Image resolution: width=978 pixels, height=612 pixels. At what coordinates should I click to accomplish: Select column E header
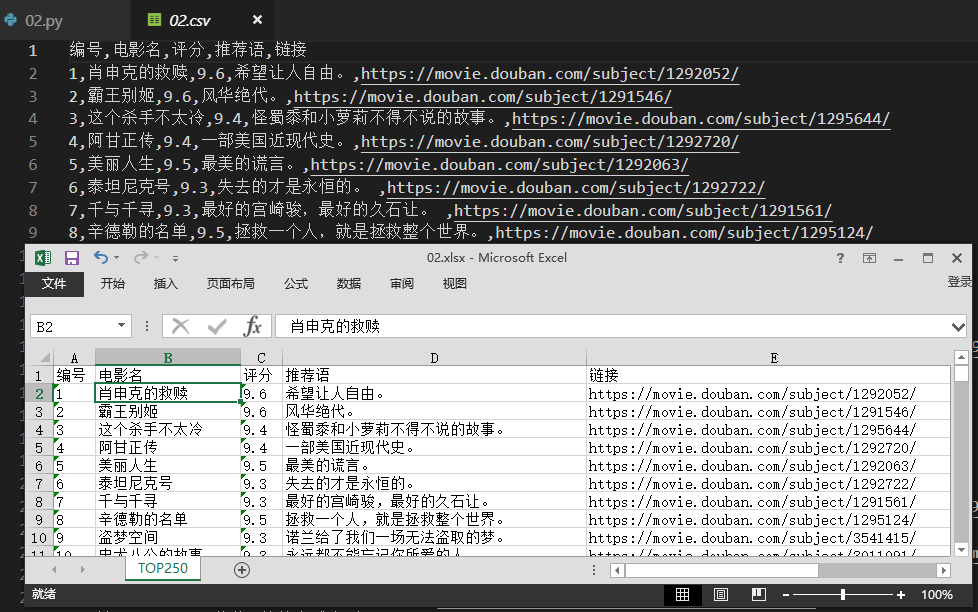point(773,358)
